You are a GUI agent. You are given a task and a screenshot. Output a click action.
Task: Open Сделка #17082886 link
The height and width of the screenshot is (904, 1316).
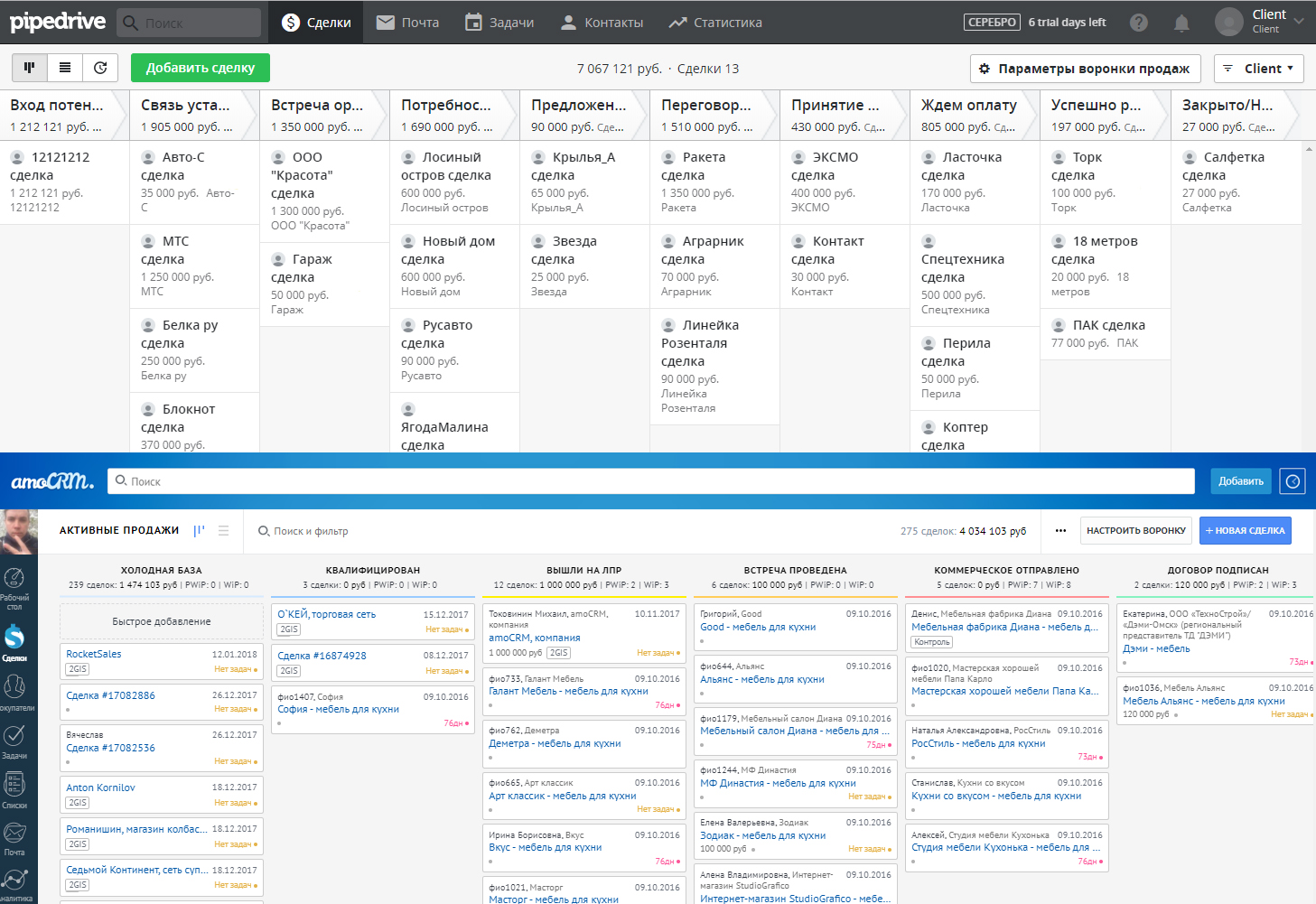110,695
